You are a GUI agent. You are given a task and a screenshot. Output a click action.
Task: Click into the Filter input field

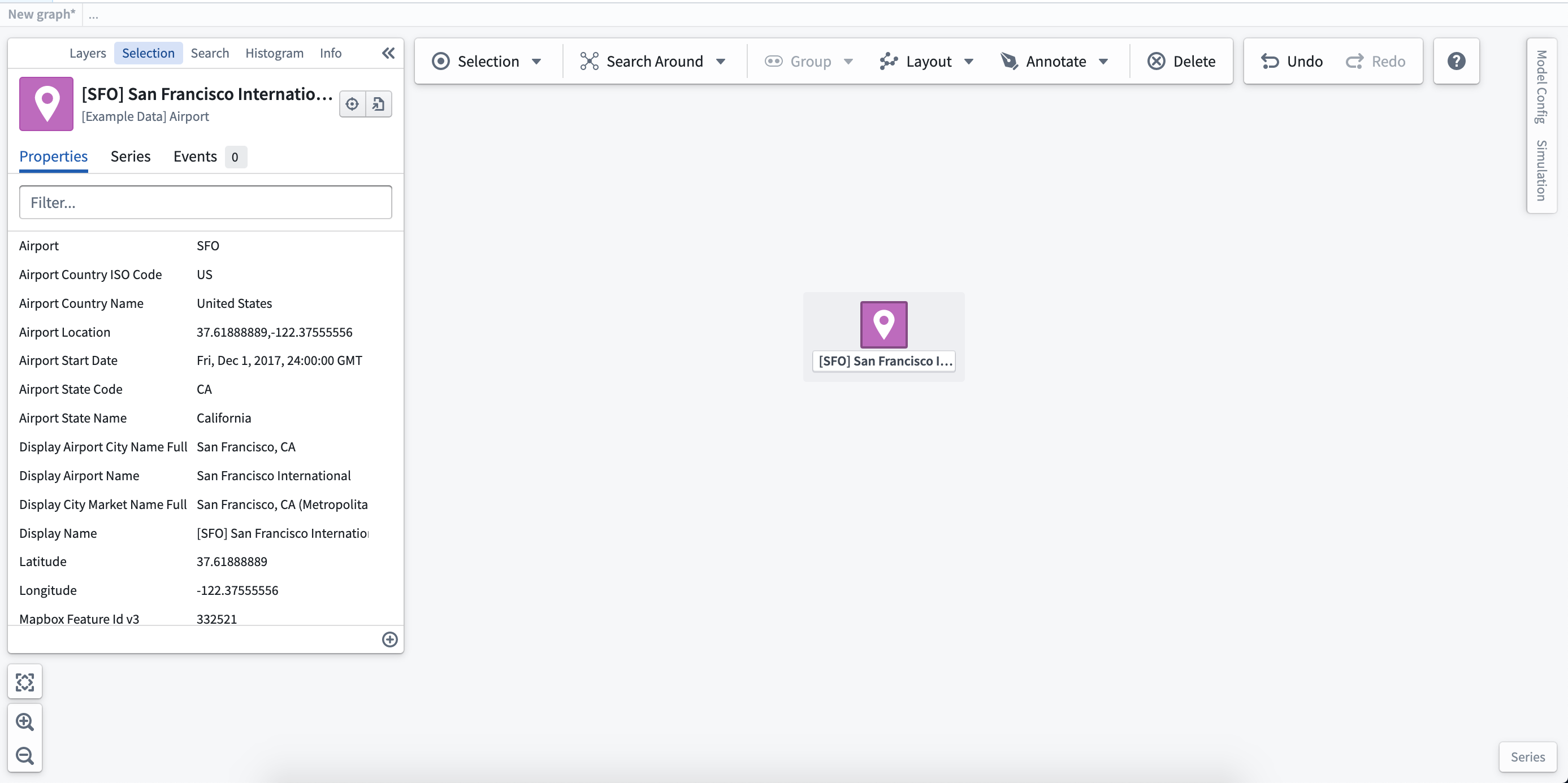pyautogui.click(x=206, y=202)
